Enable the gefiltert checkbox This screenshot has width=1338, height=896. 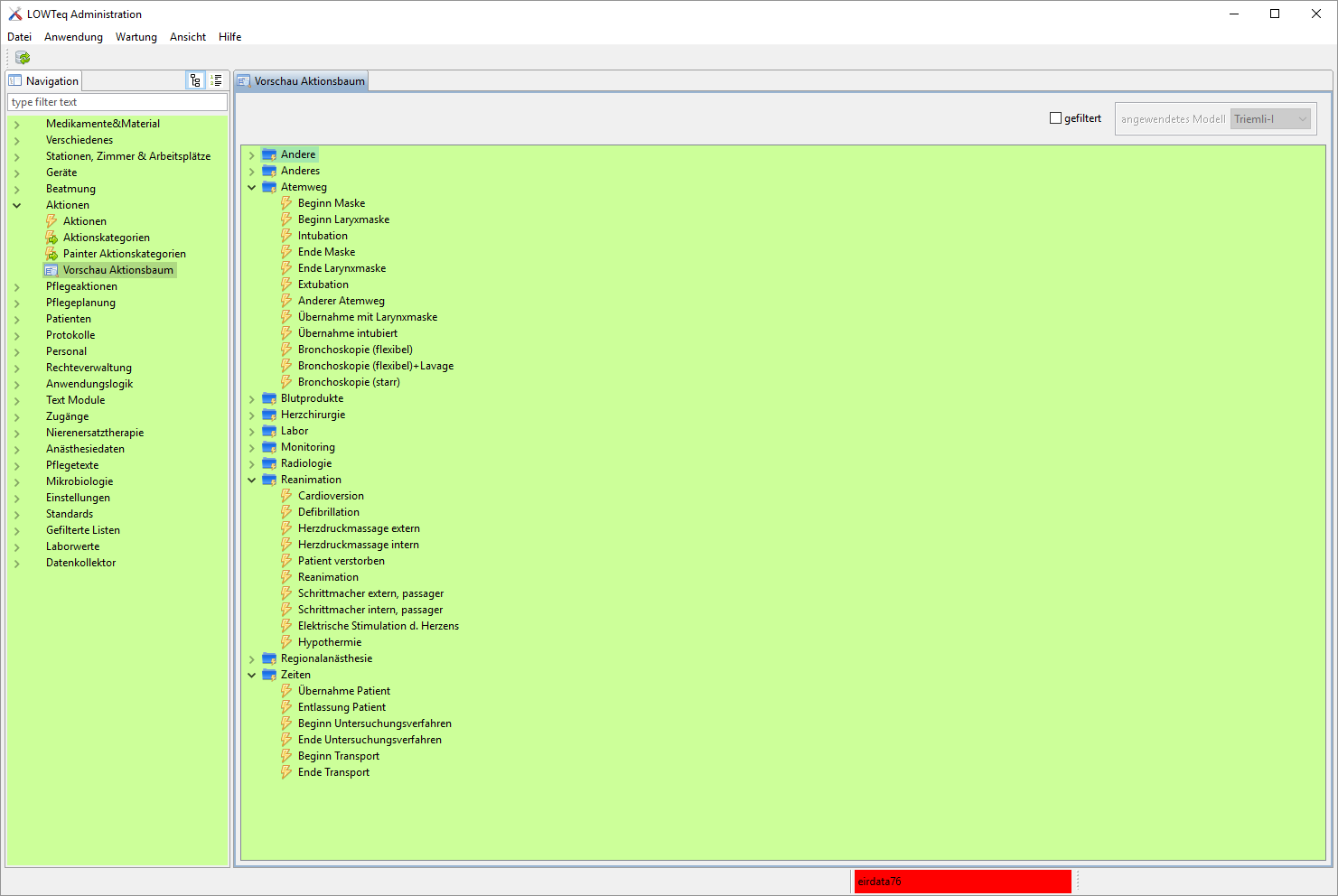click(1055, 118)
